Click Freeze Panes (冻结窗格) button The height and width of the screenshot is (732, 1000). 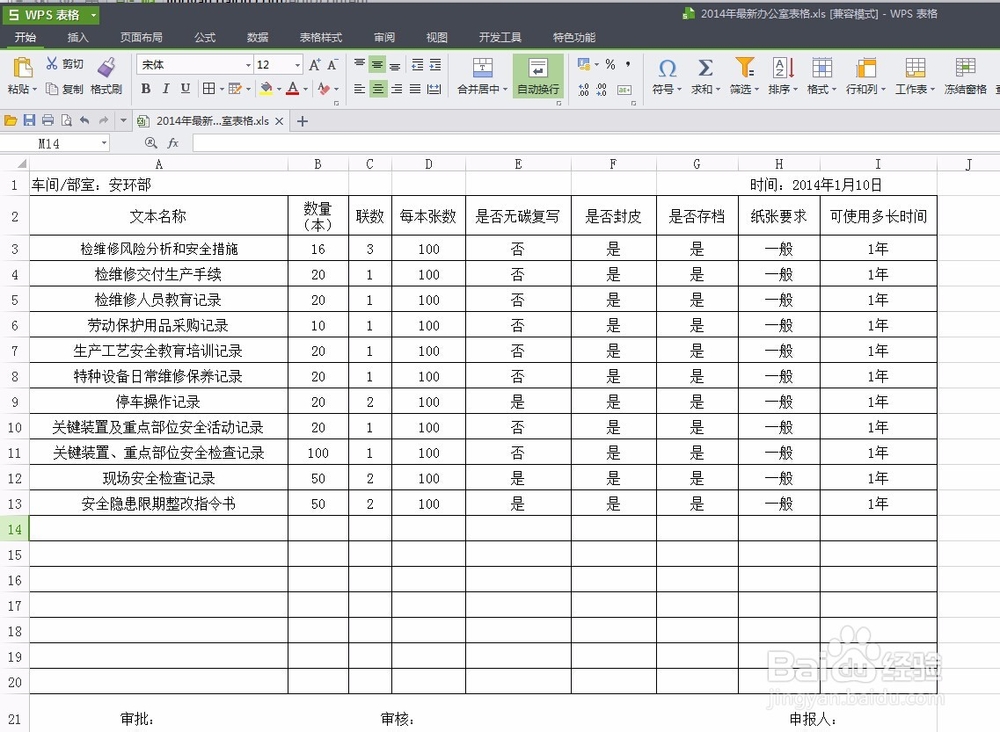pyautogui.click(x=966, y=77)
